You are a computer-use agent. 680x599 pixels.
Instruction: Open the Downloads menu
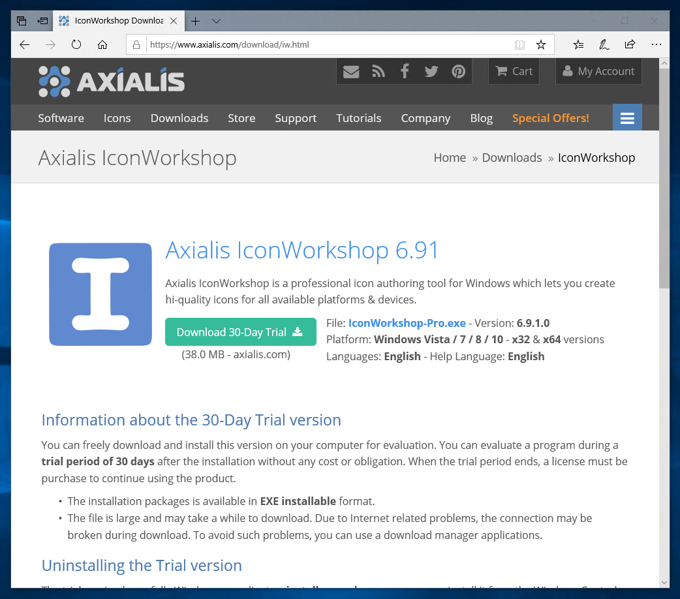(x=180, y=118)
